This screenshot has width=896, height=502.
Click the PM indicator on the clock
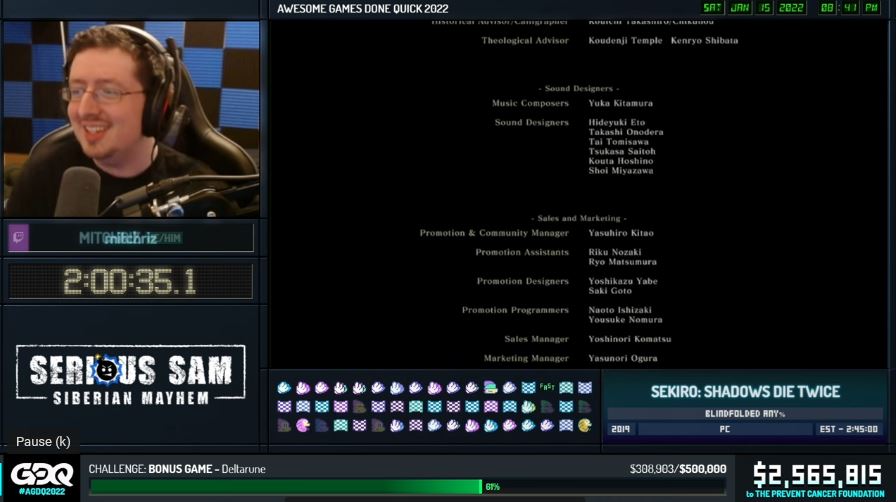coord(871,8)
